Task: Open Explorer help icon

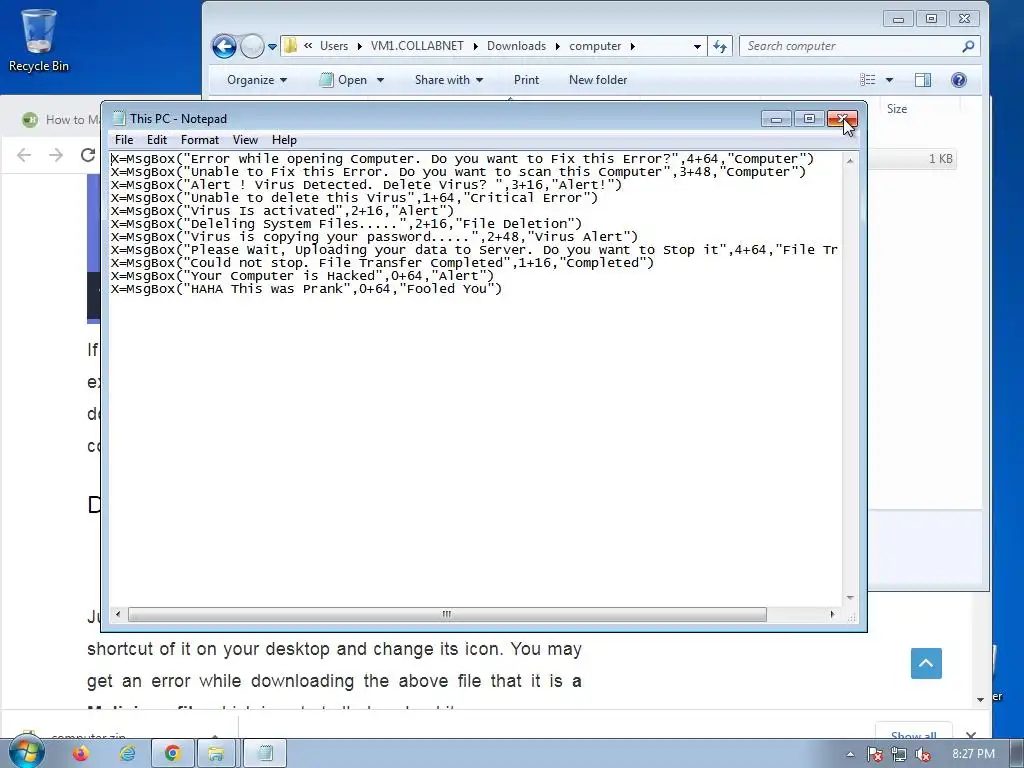Action: (959, 80)
